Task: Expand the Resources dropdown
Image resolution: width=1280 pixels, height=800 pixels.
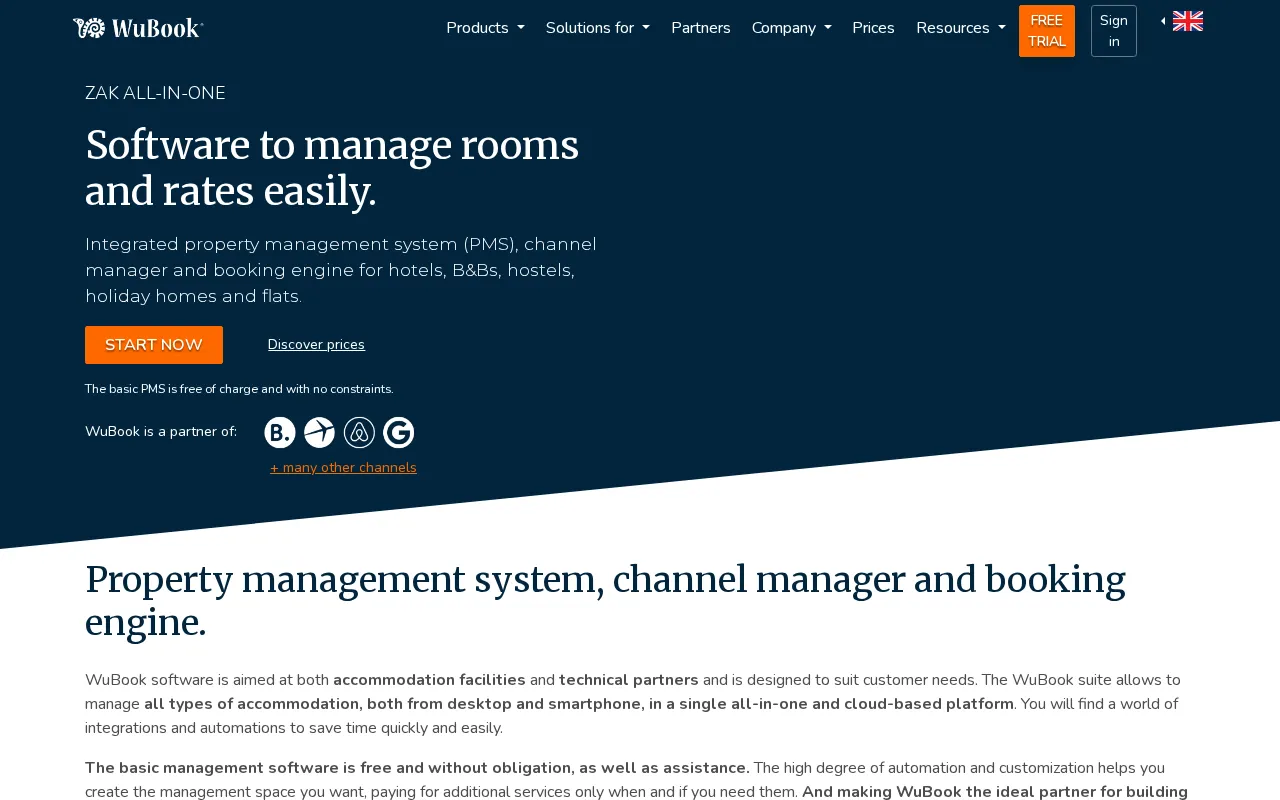Action: point(961,28)
